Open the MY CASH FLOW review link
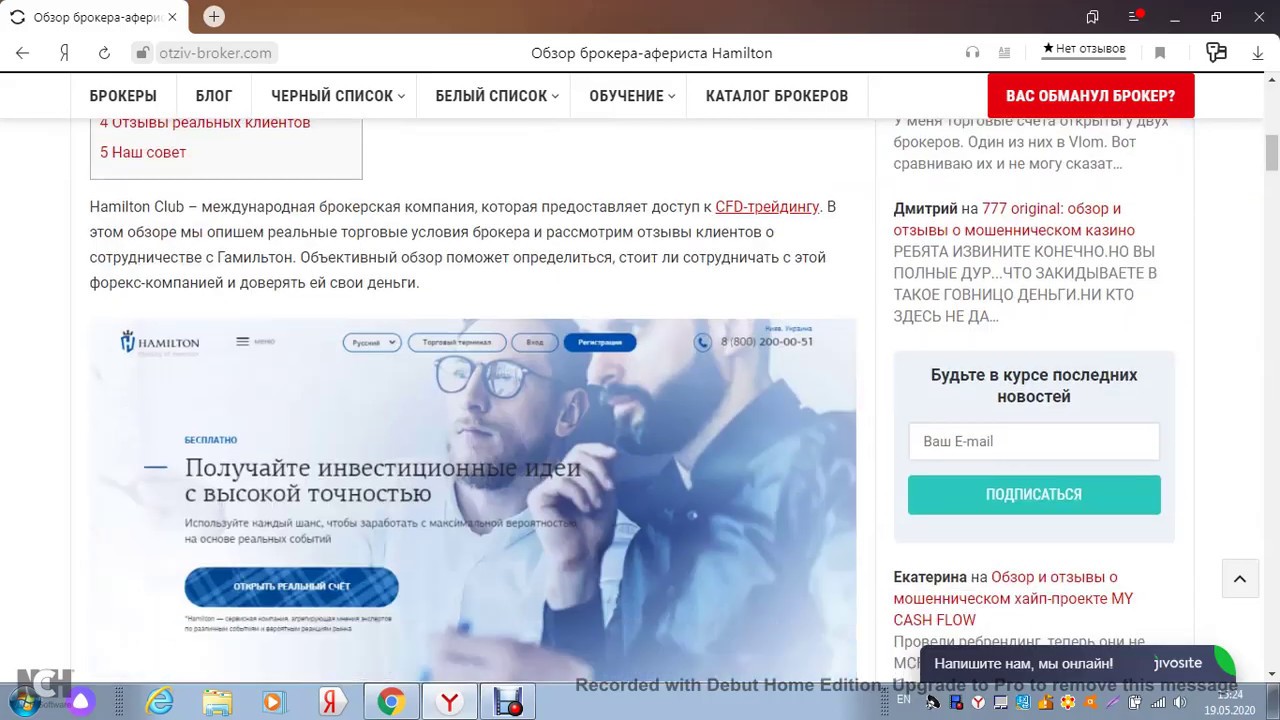 point(1013,598)
